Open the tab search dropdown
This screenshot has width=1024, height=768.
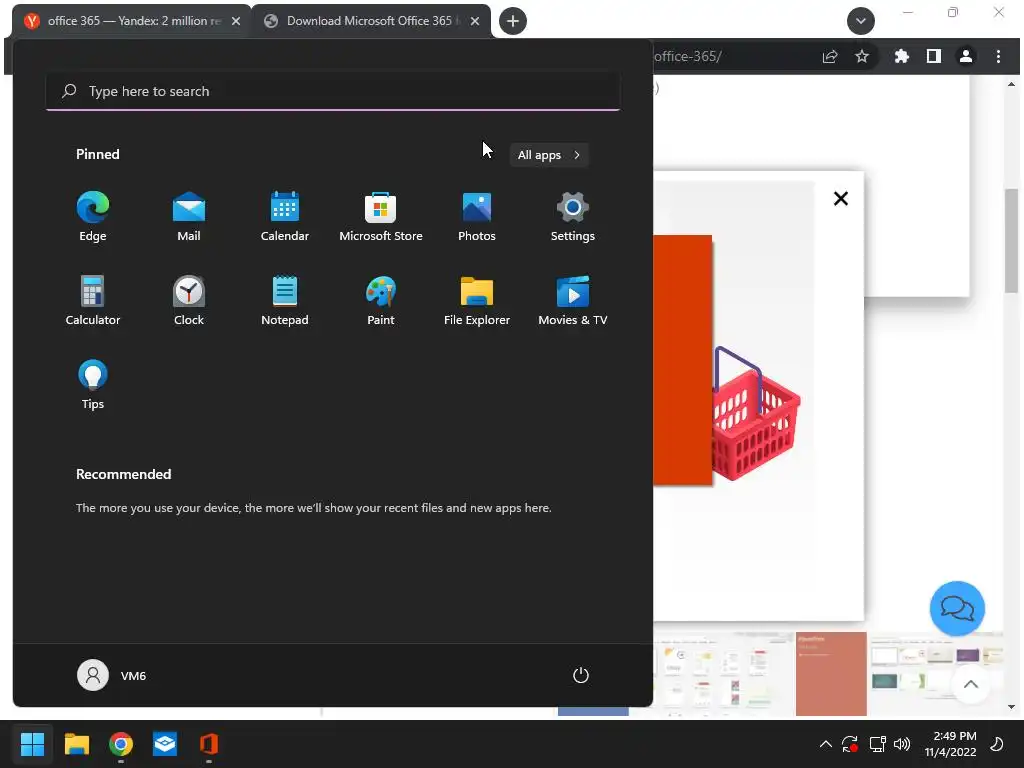pyautogui.click(x=861, y=21)
